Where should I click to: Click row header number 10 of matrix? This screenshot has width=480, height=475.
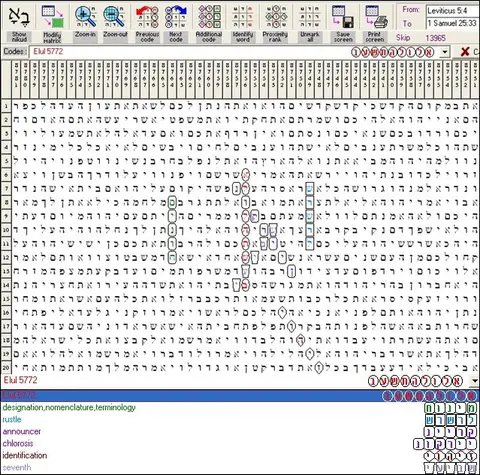click(x=6, y=230)
